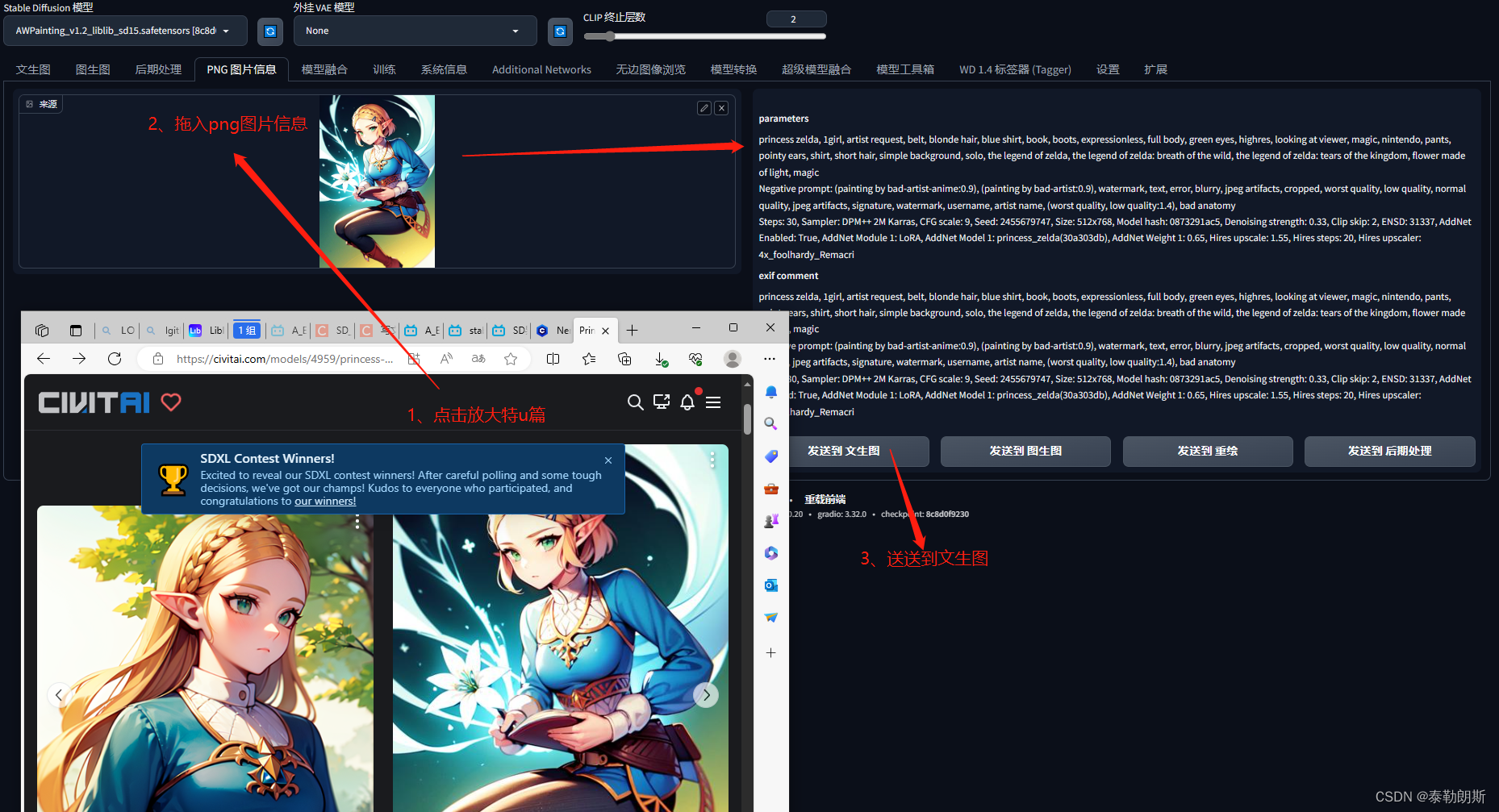Open Edge favorites list
The height and width of the screenshot is (812, 1499).
click(x=589, y=359)
